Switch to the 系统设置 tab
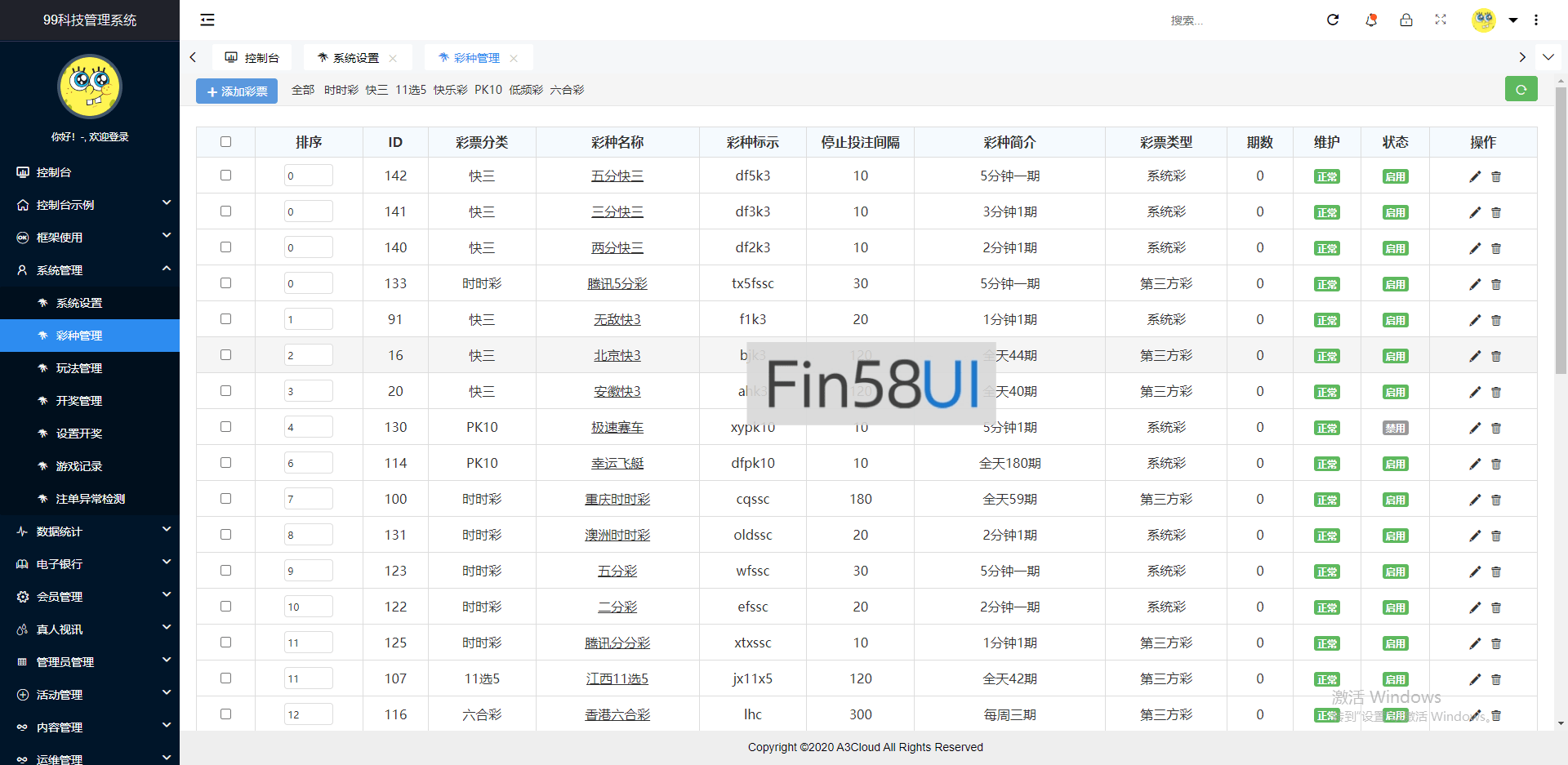This screenshot has height=765, width=1568. point(351,57)
